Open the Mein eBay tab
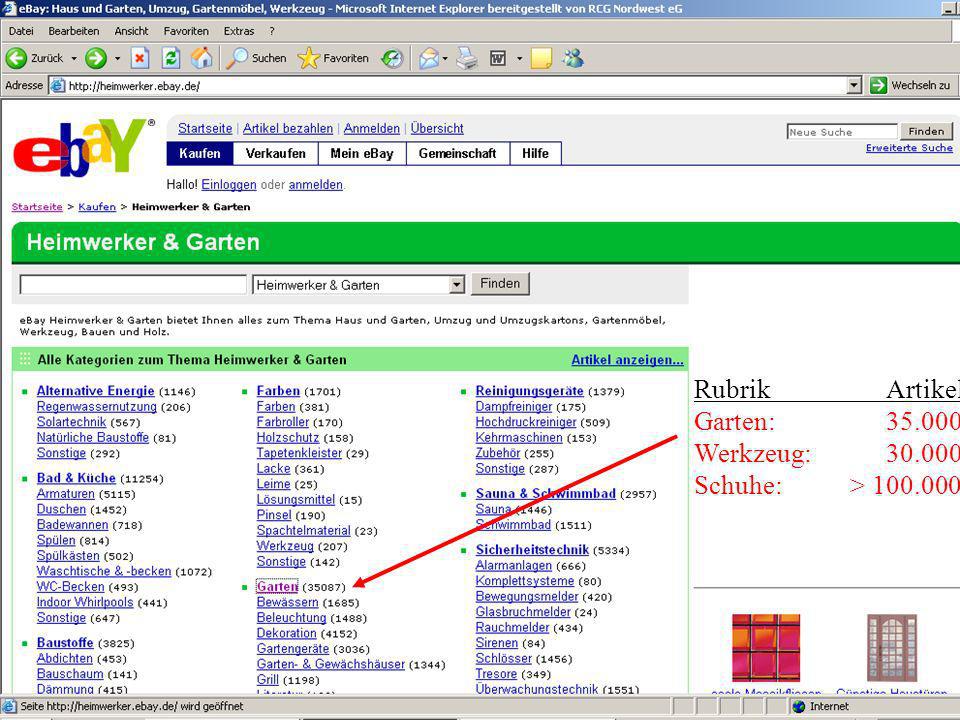 362,154
